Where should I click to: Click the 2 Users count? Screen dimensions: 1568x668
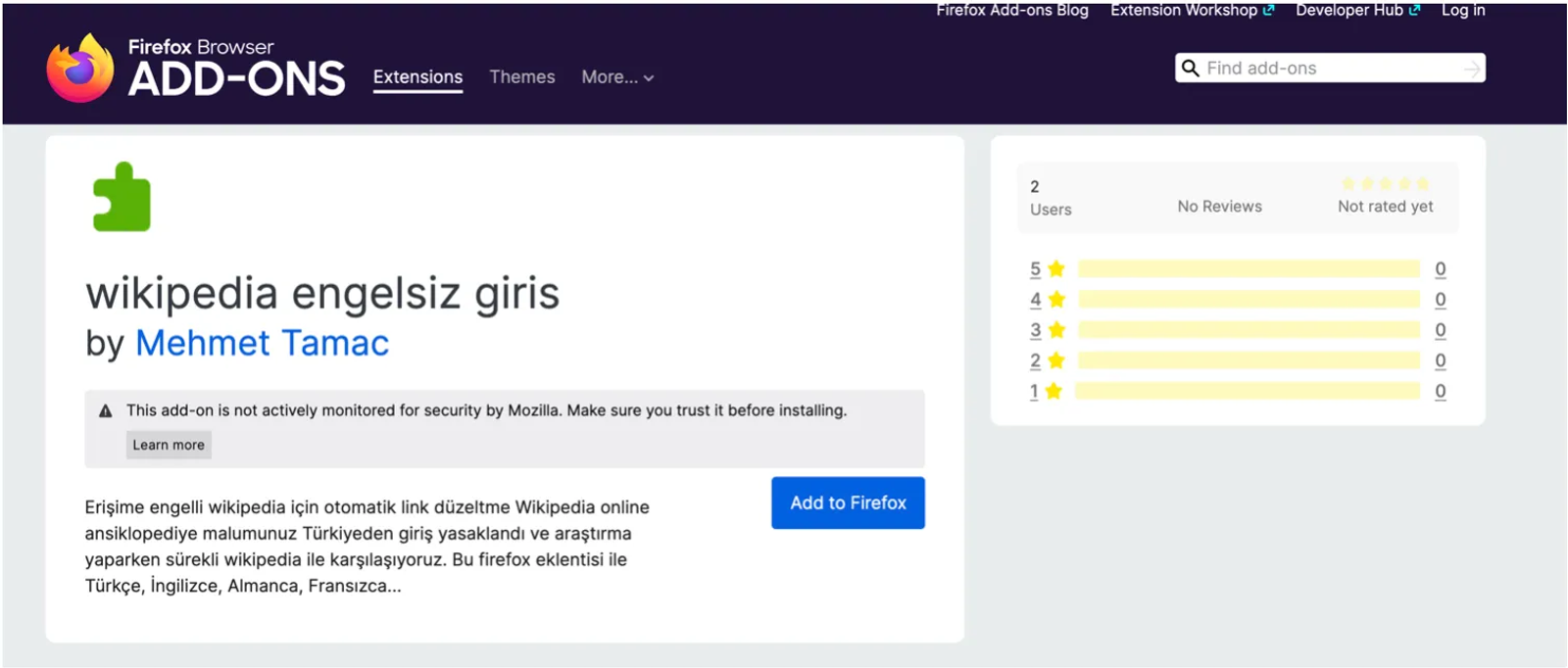pyautogui.click(x=1051, y=198)
